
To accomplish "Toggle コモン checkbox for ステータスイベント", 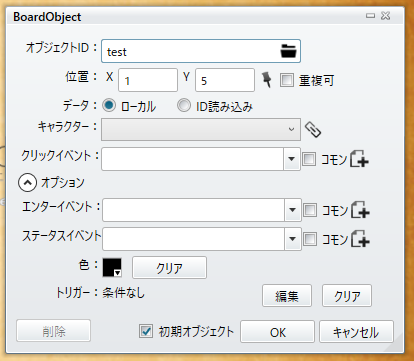I will [310, 239].
